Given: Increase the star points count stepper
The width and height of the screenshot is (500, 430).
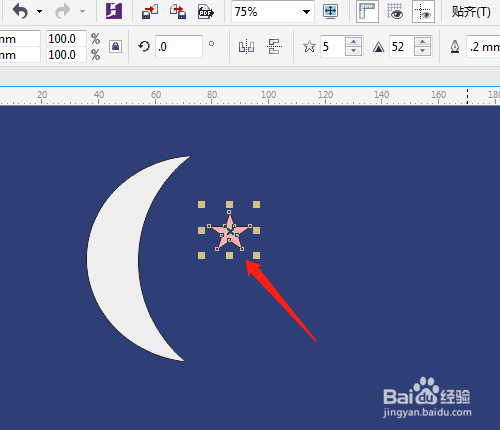Looking at the screenshot, I should pos(353,42).
